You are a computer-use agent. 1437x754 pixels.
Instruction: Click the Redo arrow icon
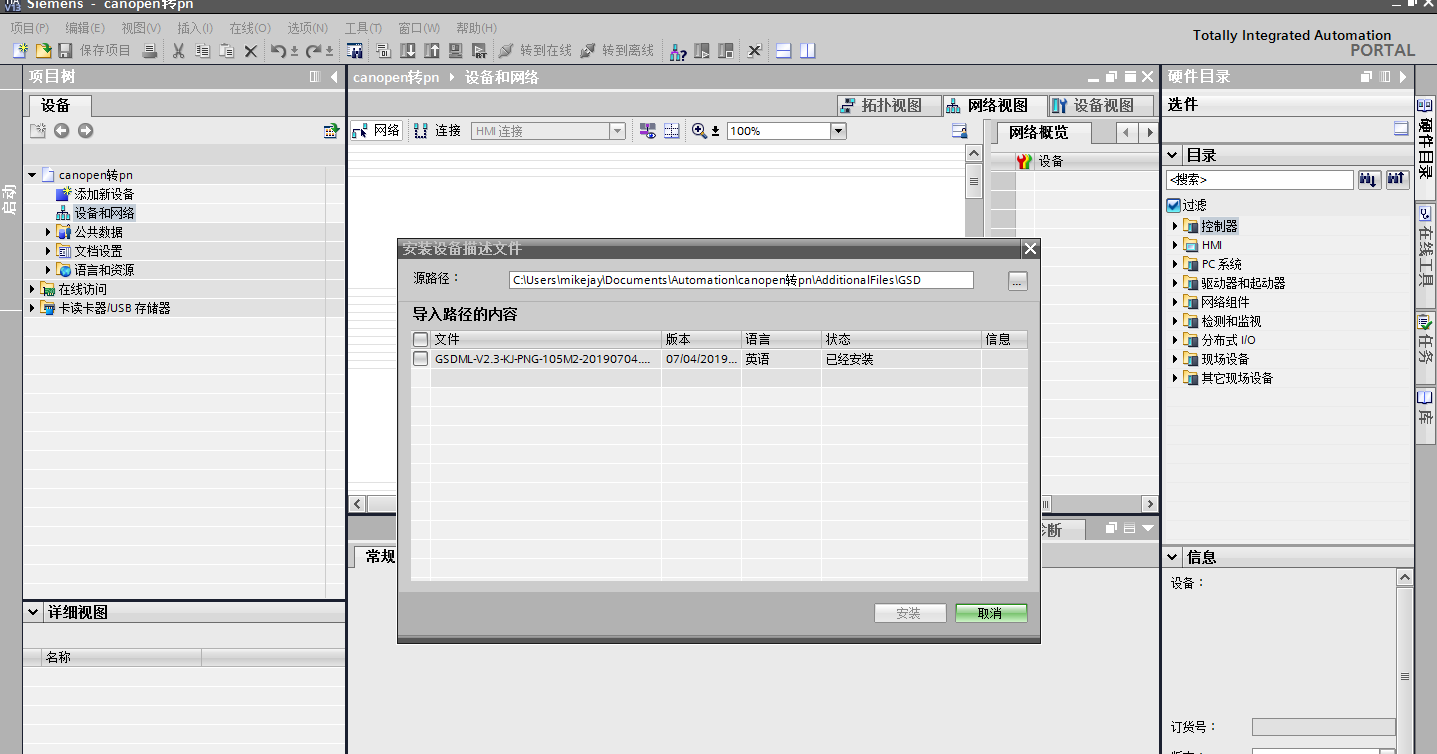[314, 50]
